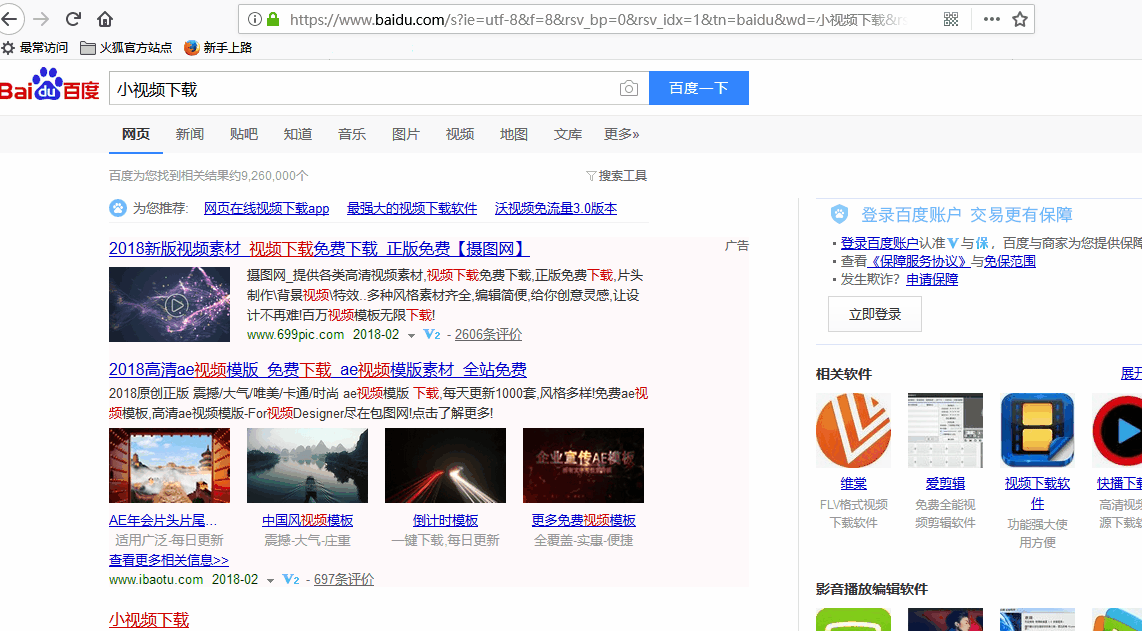Reload the page with refresh icon

click(x=74, y=19)
